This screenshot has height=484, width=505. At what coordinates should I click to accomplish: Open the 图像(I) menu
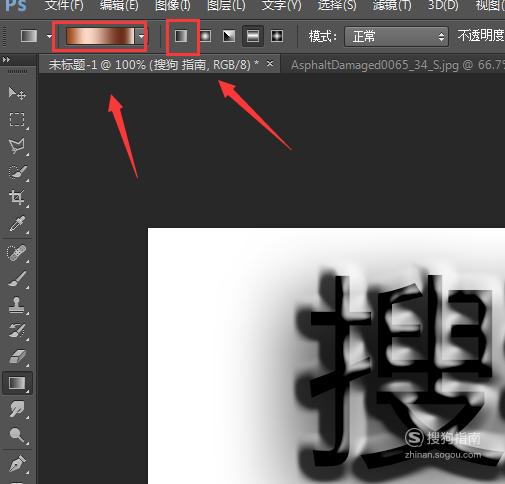[173, 5]
